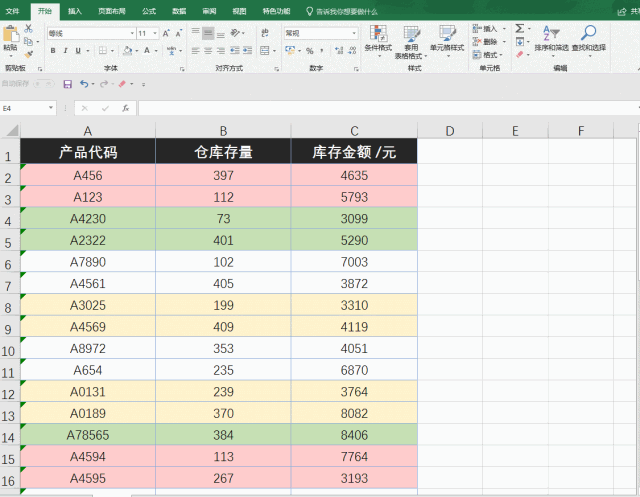The image size is (640, 497).
Task: Toggle Underline formatting
Action: click(78, 51)
